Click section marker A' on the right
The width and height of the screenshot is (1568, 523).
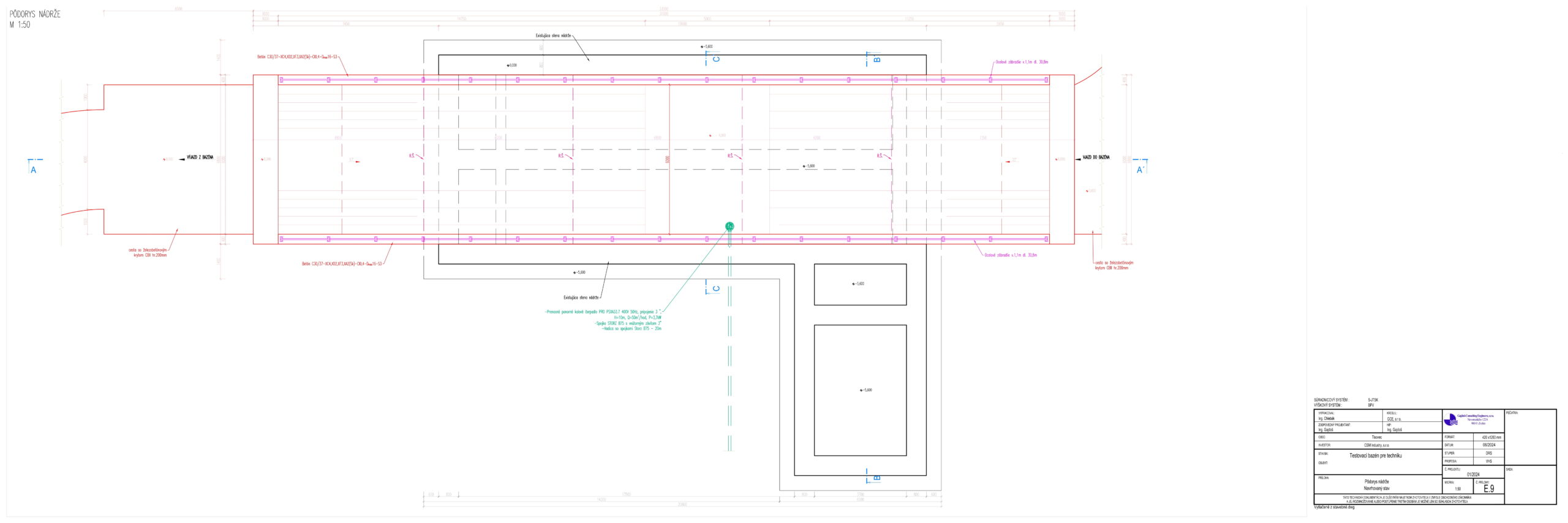tap(1140, 170)
